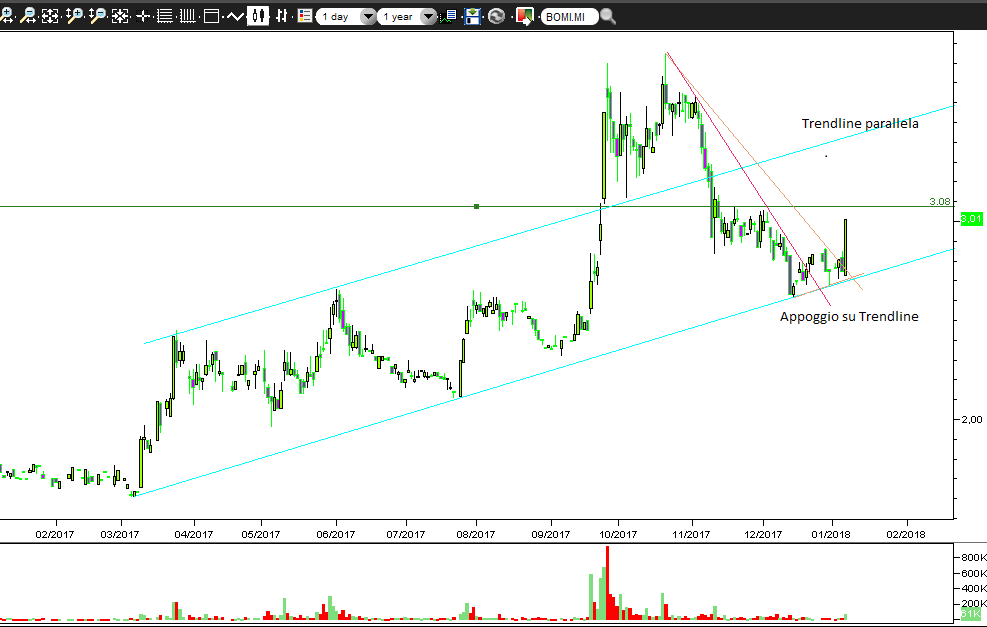The image size is (987, 627).
Task: Click the tallest red volume bar
Action: [x=607, y=583]
